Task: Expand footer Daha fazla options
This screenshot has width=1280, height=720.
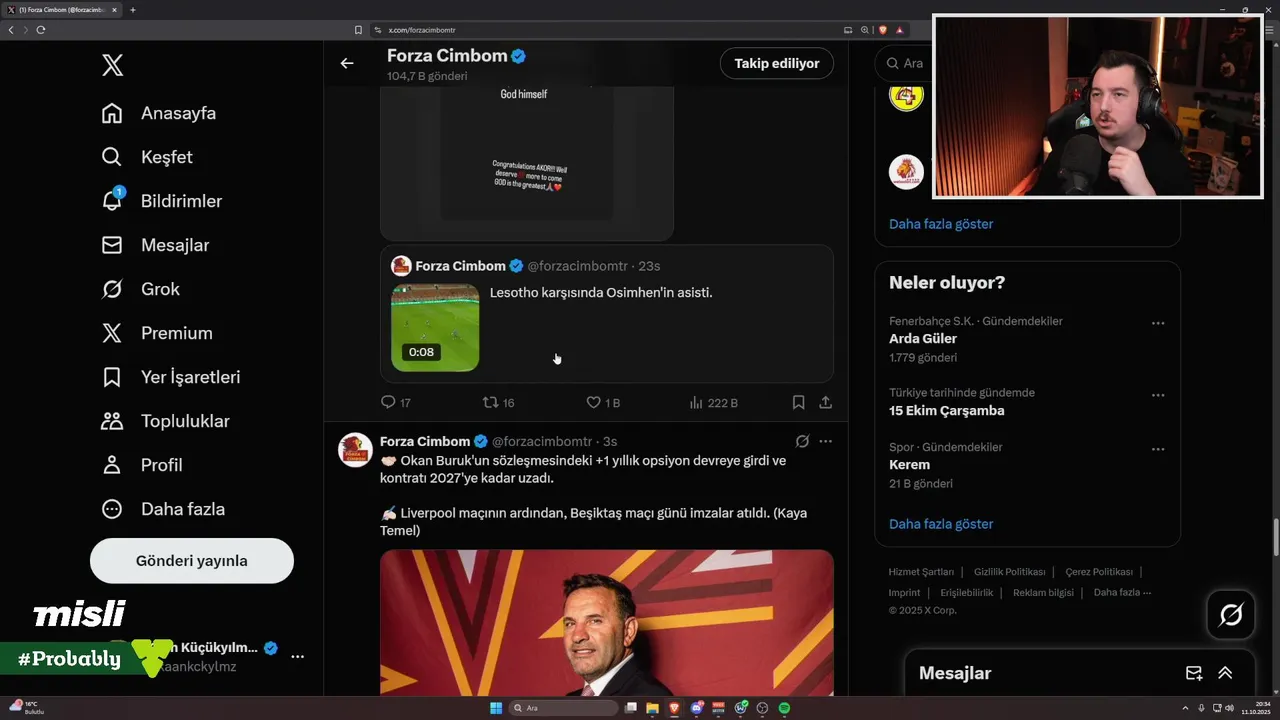Action: pos(1122,592)
